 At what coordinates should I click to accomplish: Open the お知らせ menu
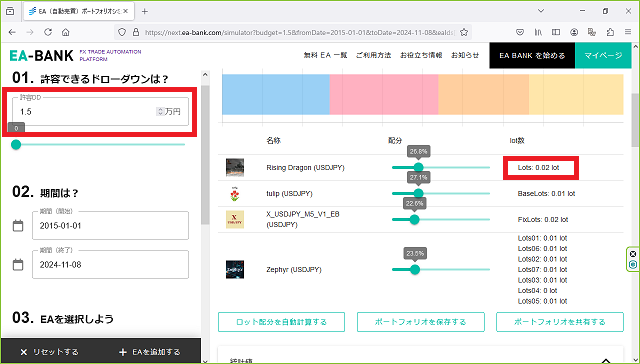click(465, 55)
